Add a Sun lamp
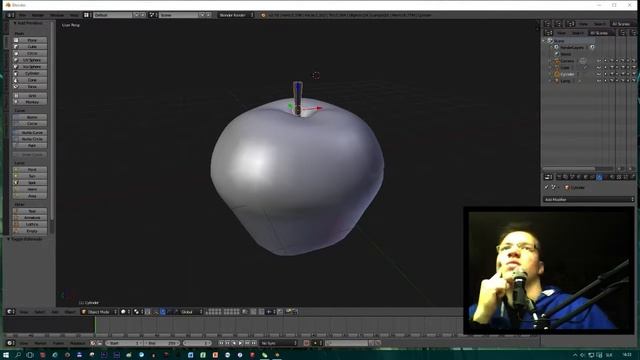Image resolution: width=640 pixels, height=360 pixels. (30, 176)
